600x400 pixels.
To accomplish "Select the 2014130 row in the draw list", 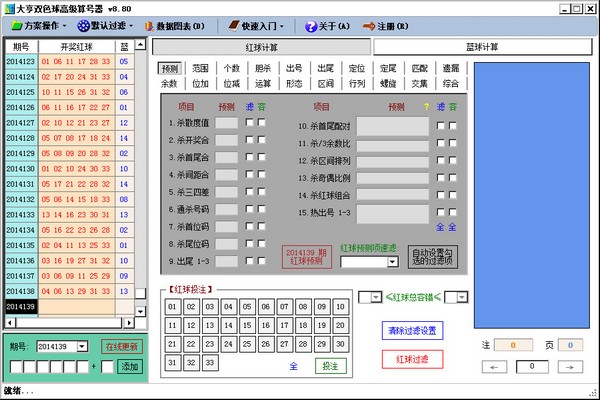I will tap(70, 169).
